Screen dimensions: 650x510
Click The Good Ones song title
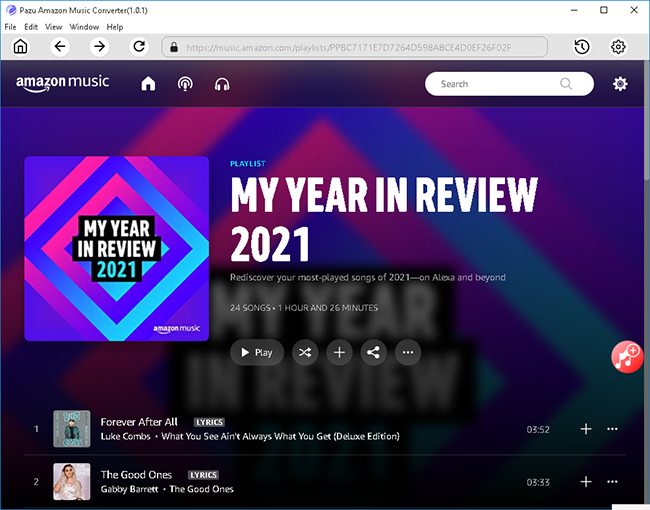coord(136,475)
